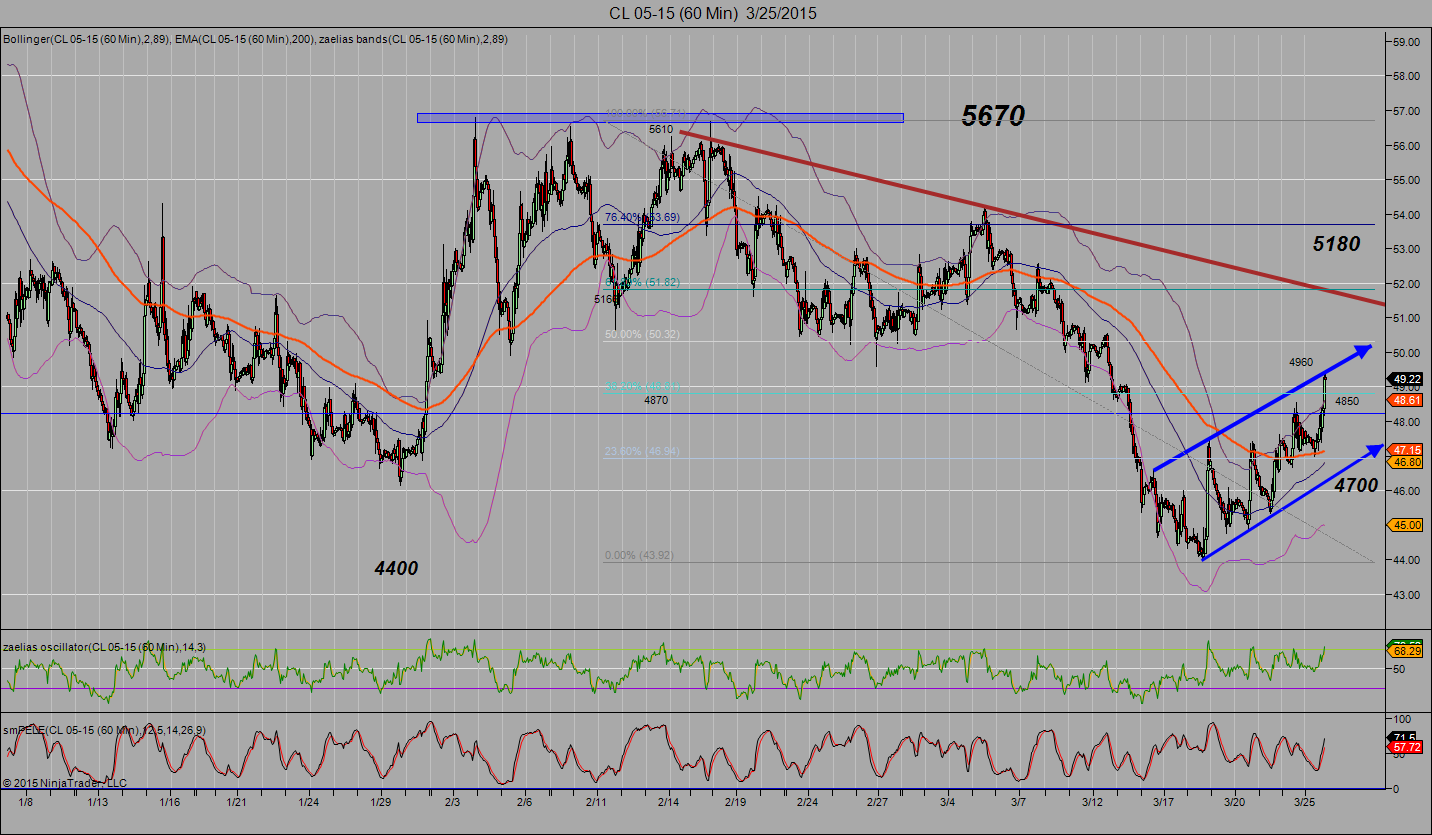Click the bold 4700 annotation text

[1354, 485]
